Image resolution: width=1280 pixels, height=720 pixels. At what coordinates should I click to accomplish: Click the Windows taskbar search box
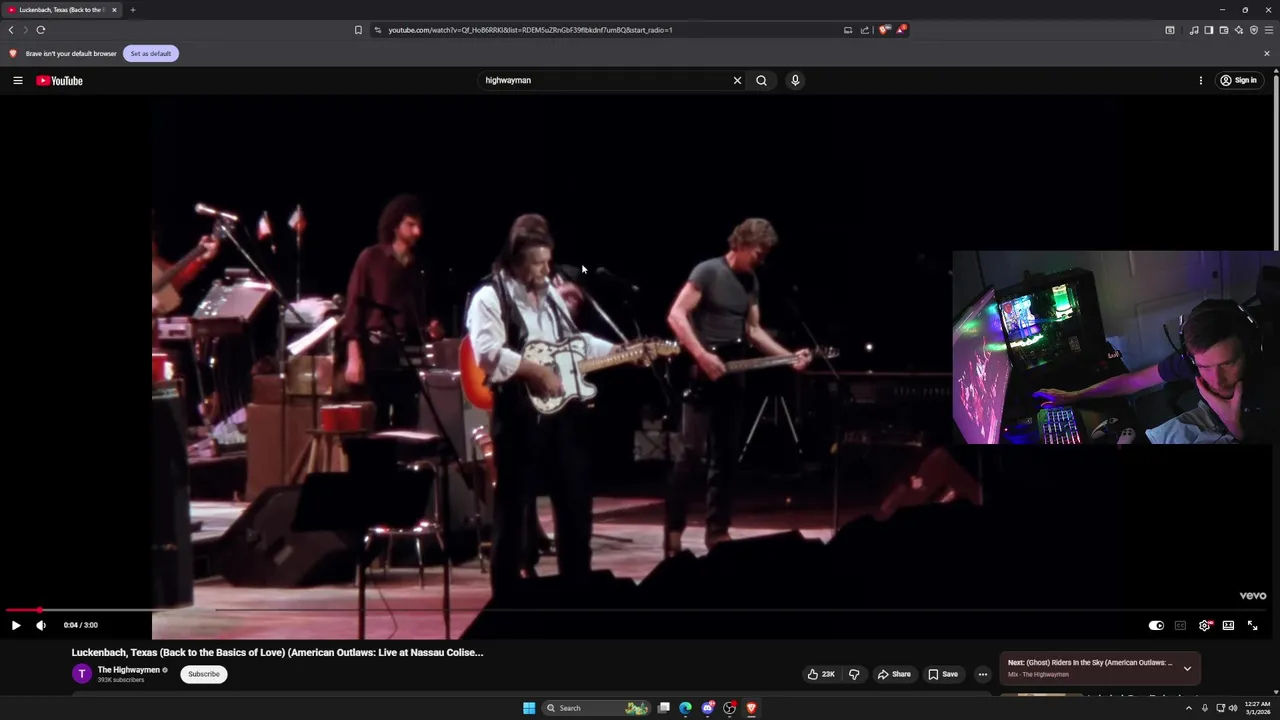click(596, 709)
